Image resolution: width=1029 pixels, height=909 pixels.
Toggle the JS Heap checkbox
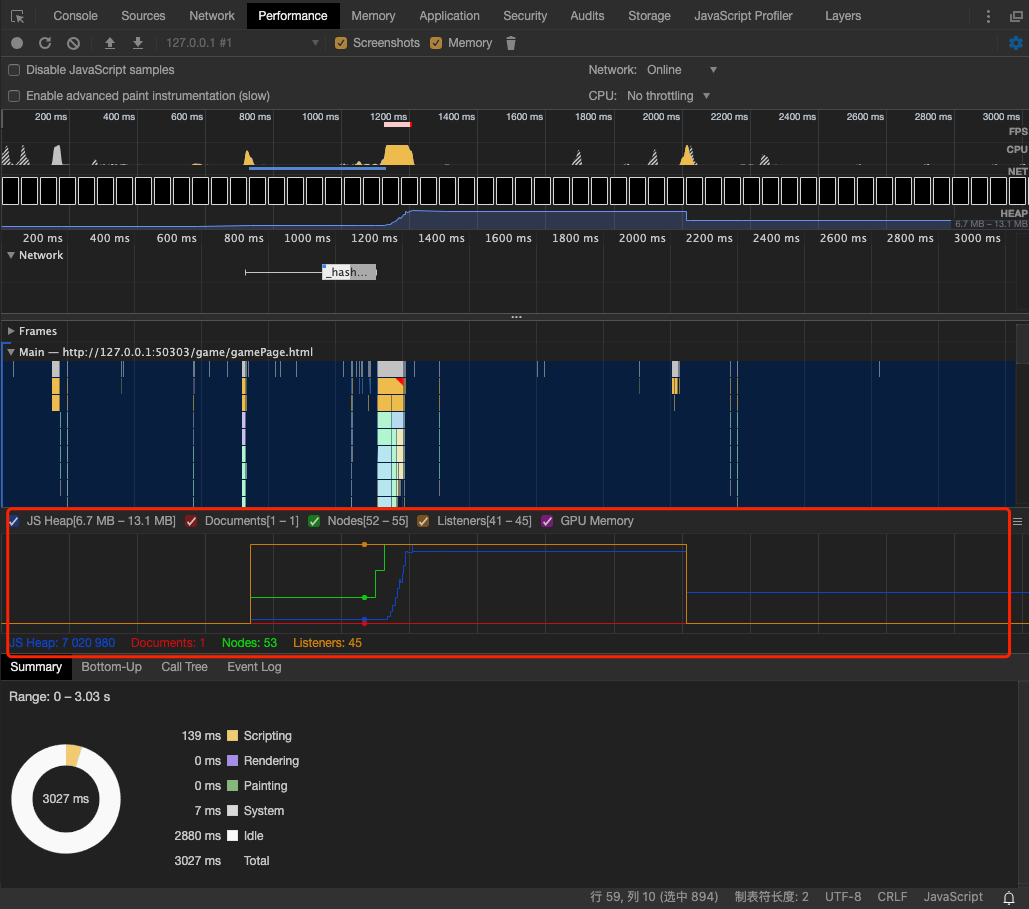(14, 521)
